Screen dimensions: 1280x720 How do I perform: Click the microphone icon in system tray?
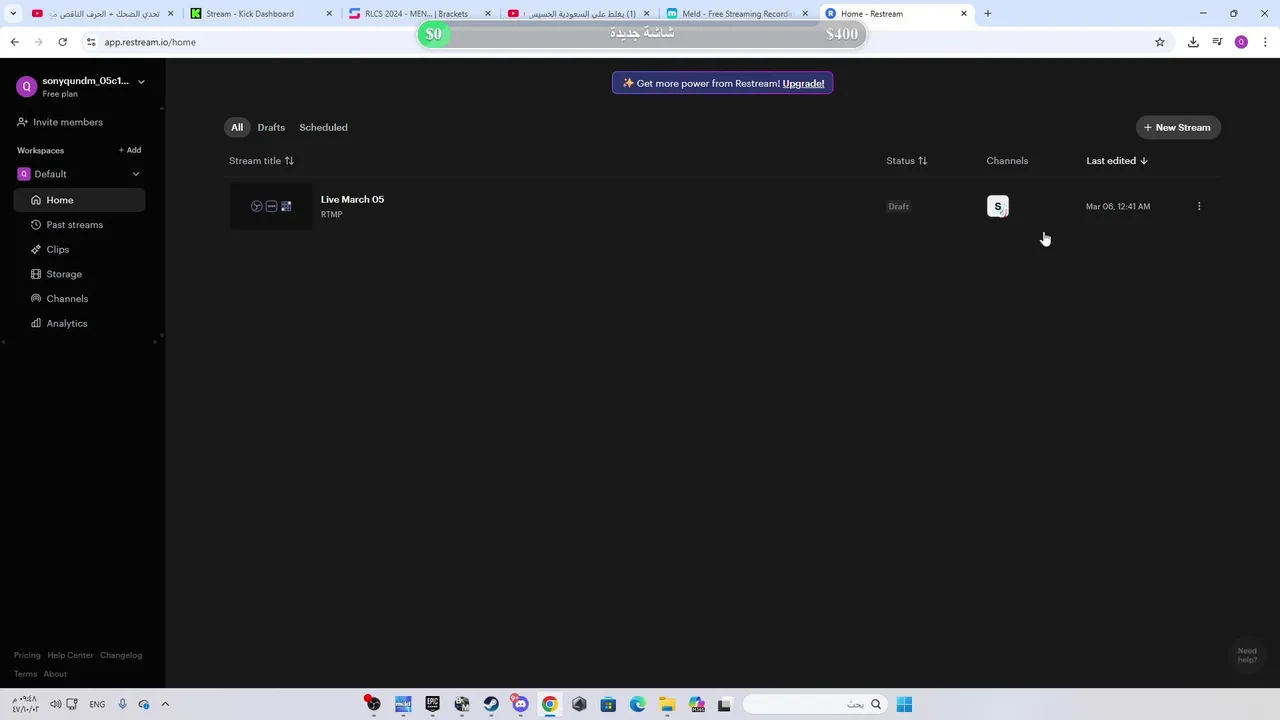tap(122, 704)
